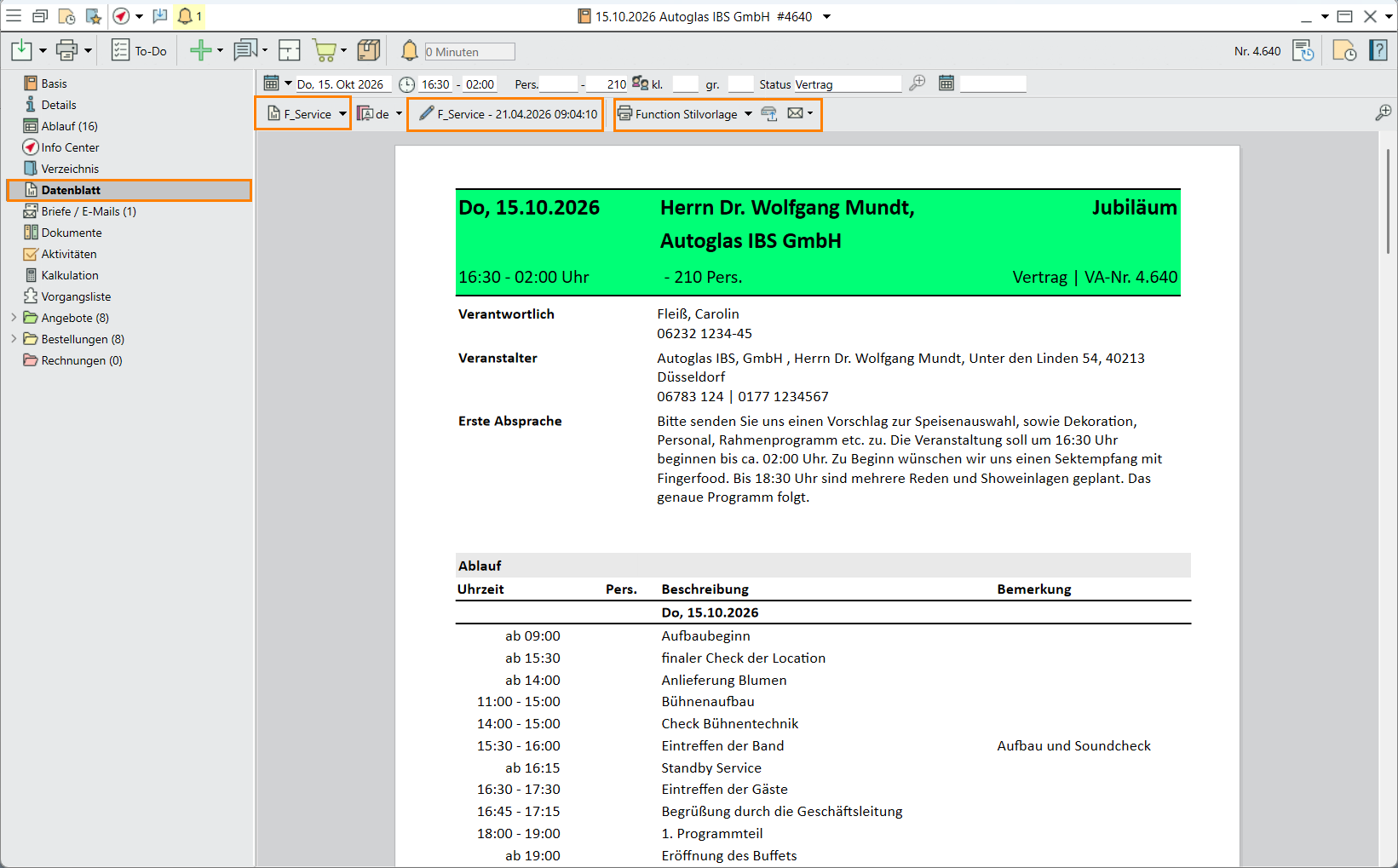
Task: Click the 0 Minuten reminder field
Action: pos(470,52)
